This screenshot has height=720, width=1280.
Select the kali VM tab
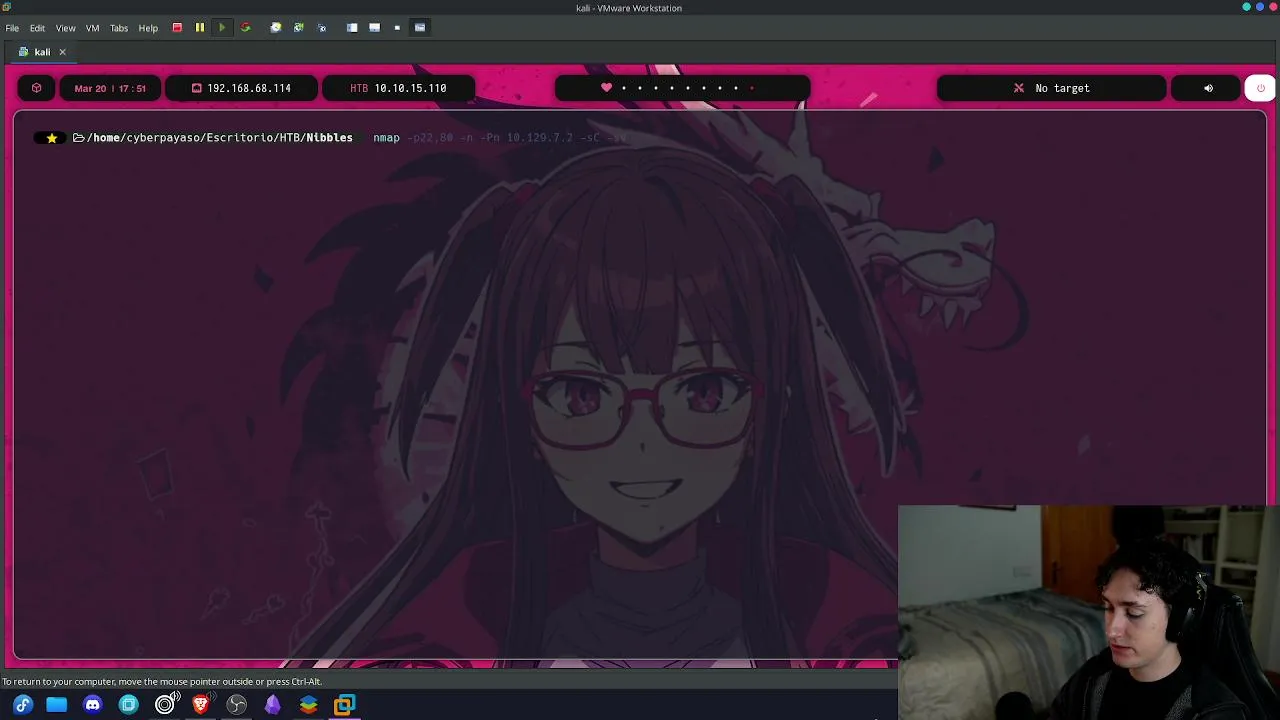(42, 52)
